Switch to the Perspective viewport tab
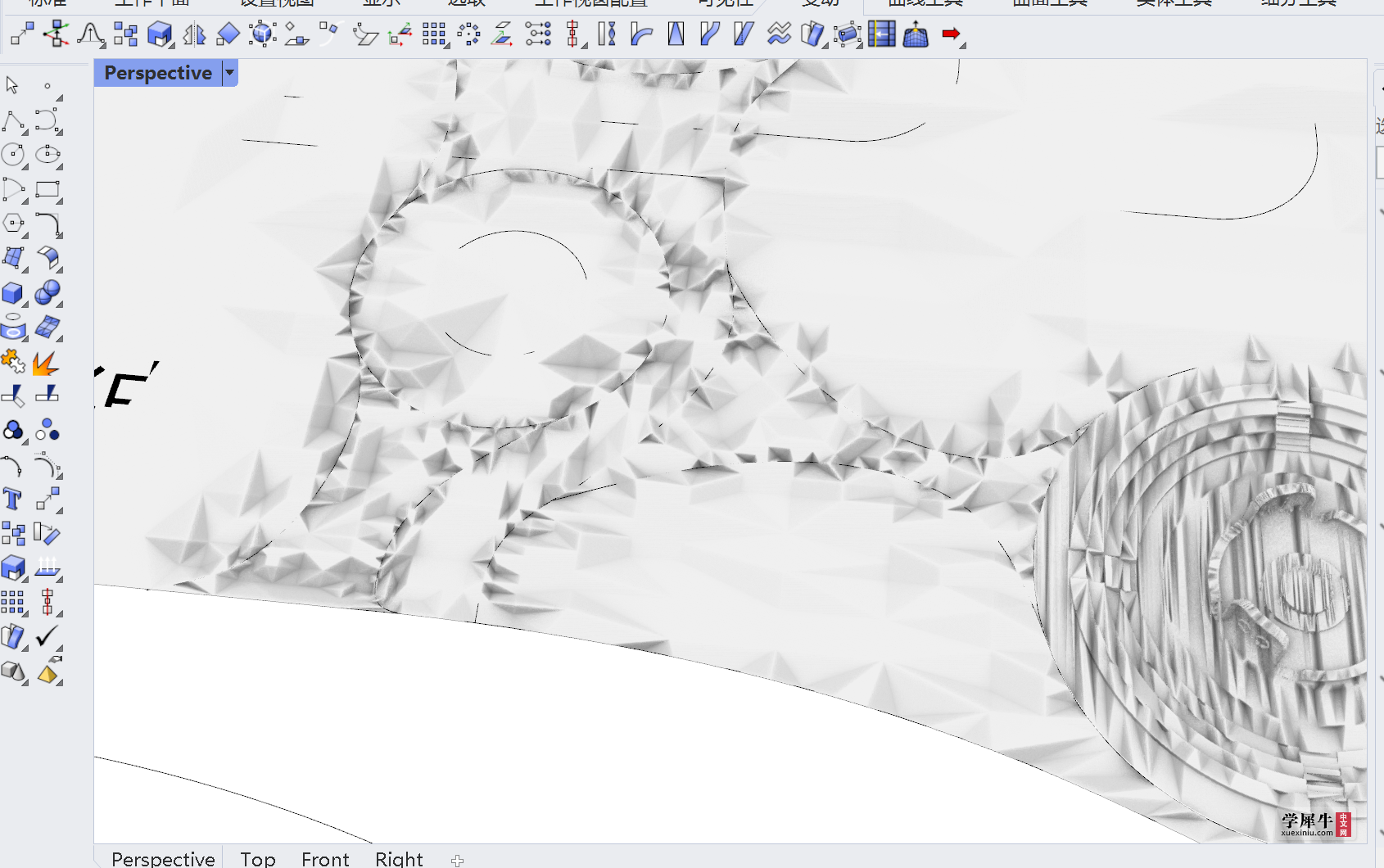1384x868 pixels. click(163, 858)
